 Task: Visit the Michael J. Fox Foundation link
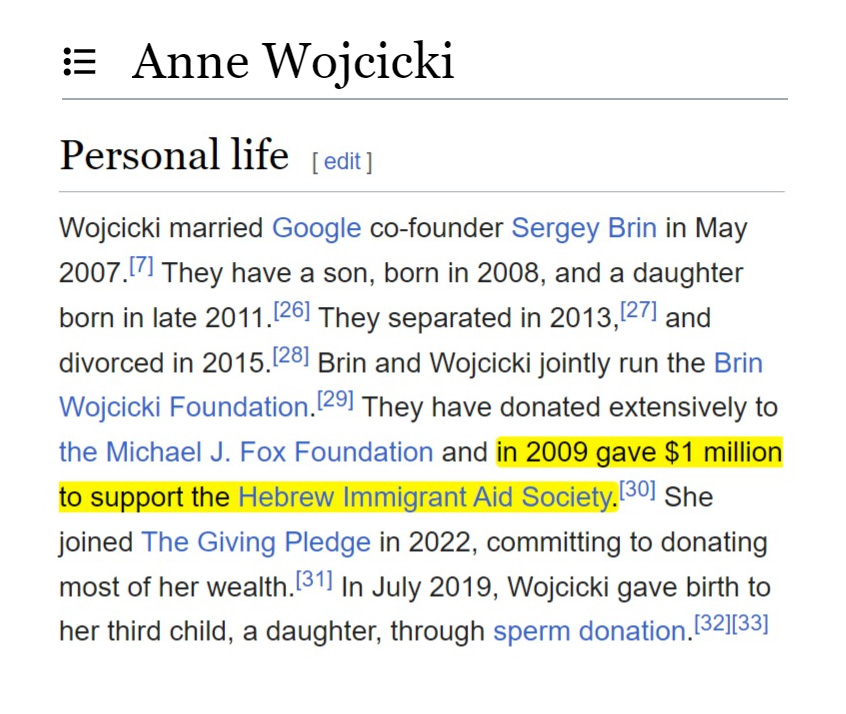pyautogui.click(x=246, y=452)
